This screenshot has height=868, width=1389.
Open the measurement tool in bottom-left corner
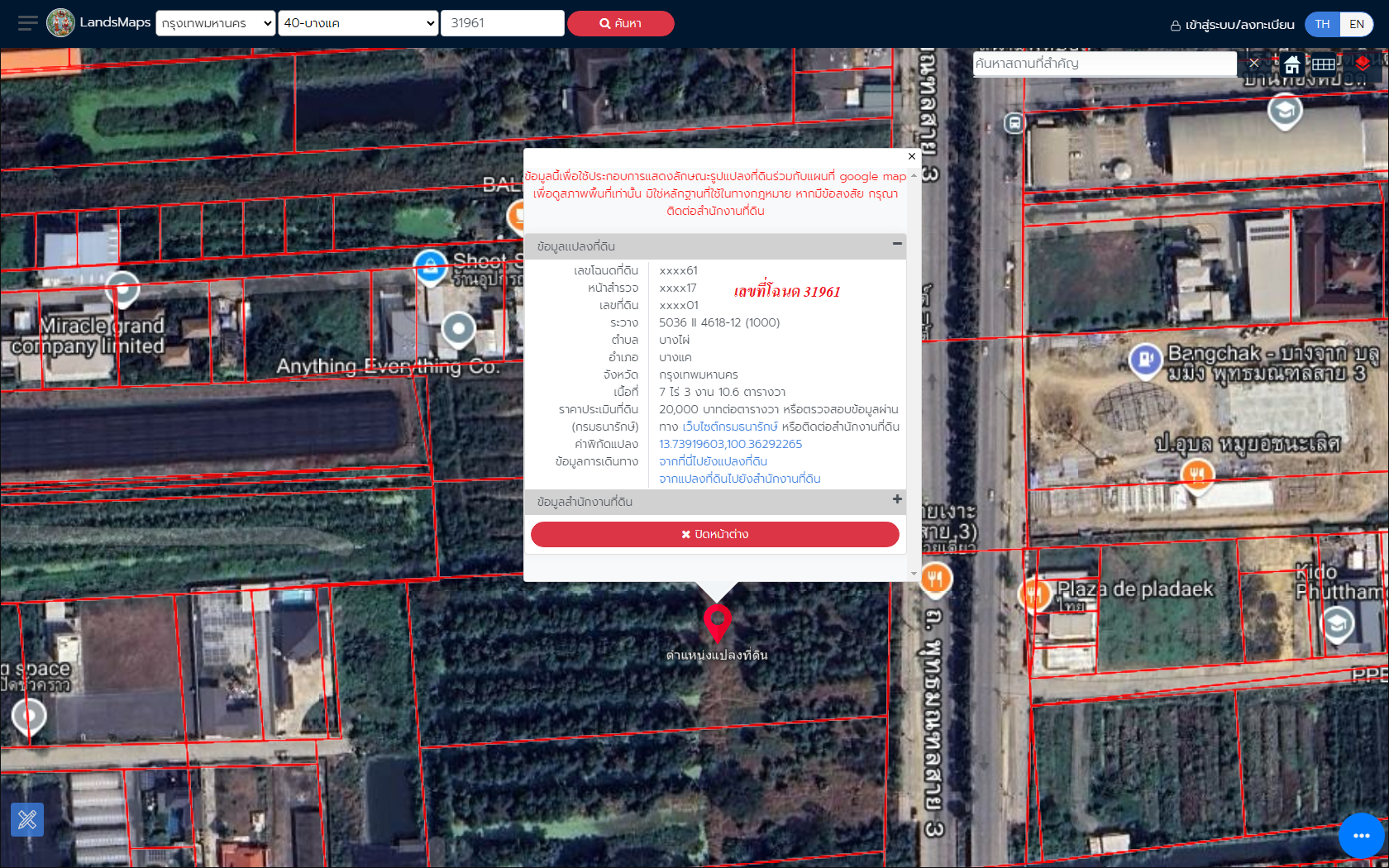click(x=27, y=819)
